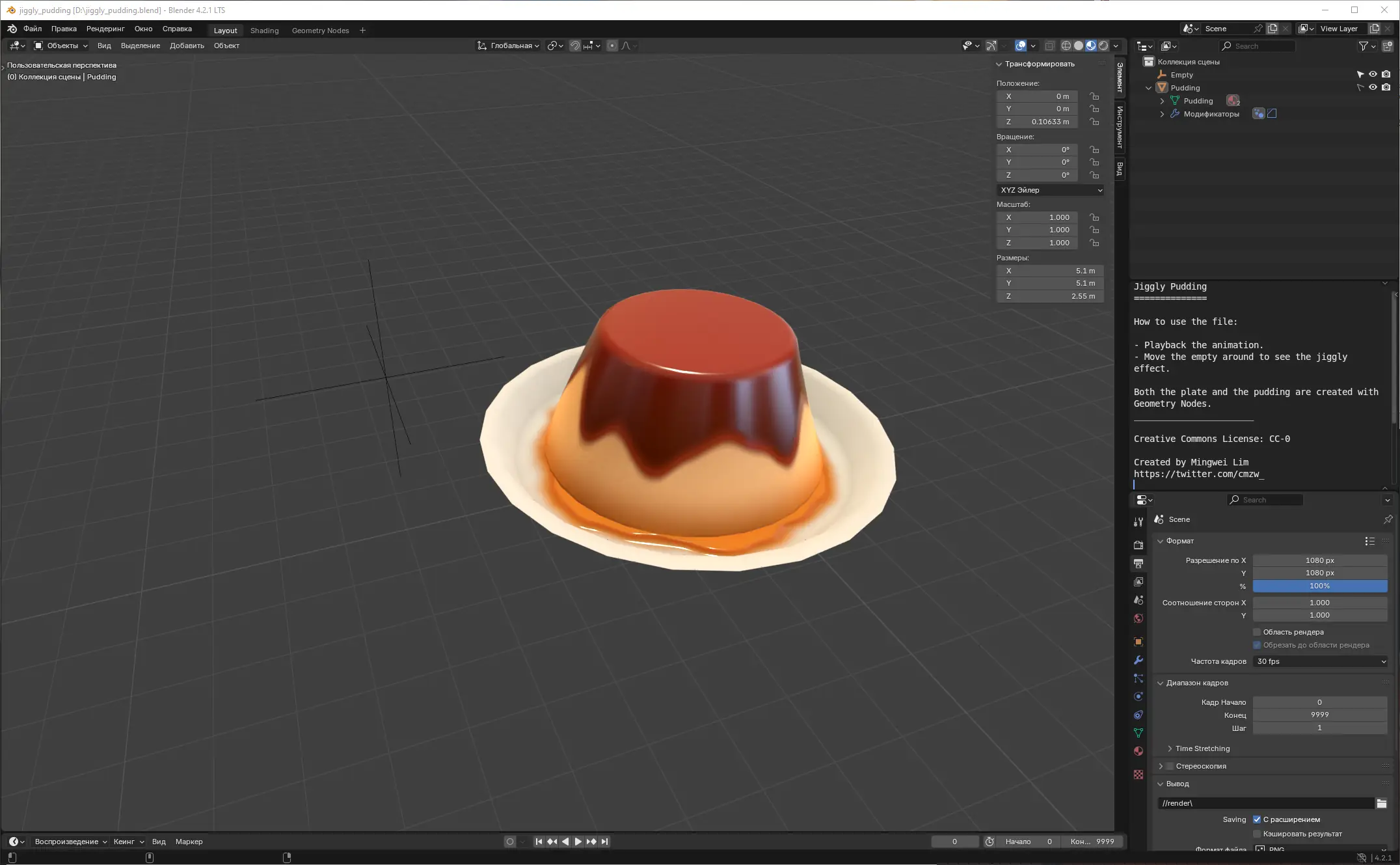This screenshot has width=1400, height=865.
Task: Uncheck the 'С расширением' checkbox
Action: coord(1257,819)
